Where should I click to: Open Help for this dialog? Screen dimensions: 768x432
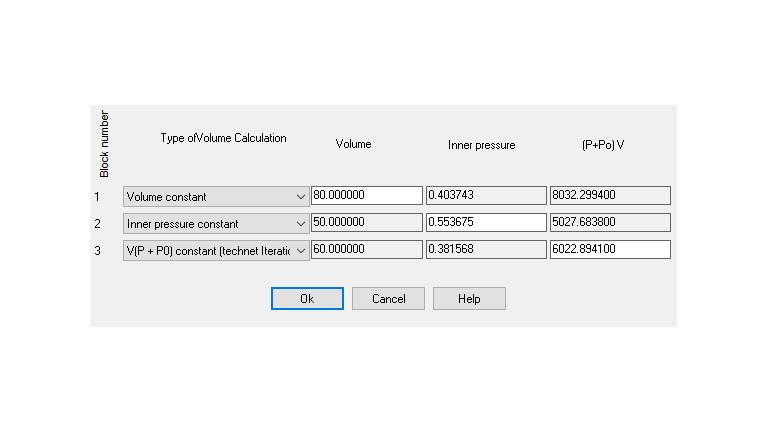(x=469, y=299)
